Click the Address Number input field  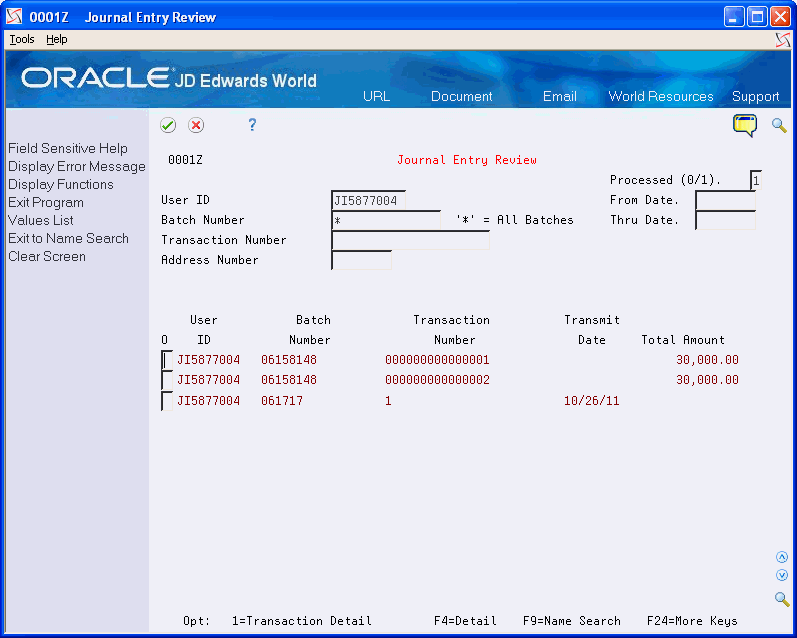point(361,260)
